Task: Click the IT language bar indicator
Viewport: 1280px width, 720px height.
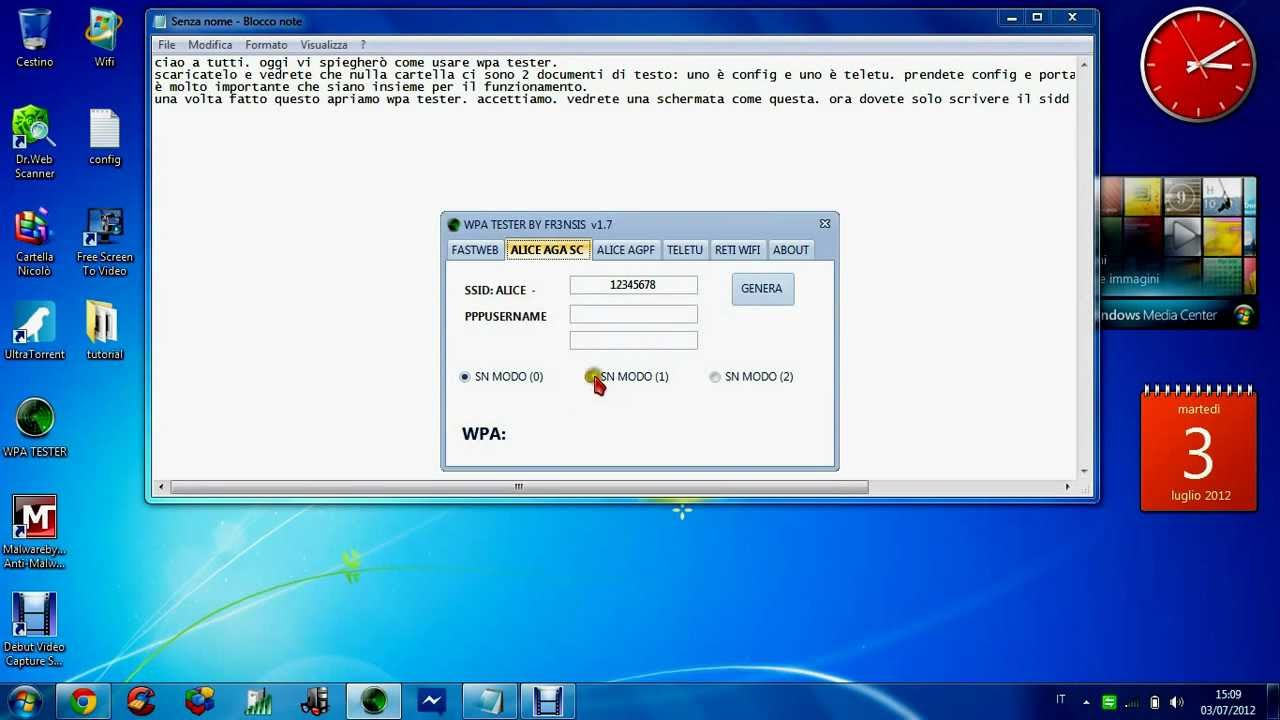Action: pos(1061,700)
